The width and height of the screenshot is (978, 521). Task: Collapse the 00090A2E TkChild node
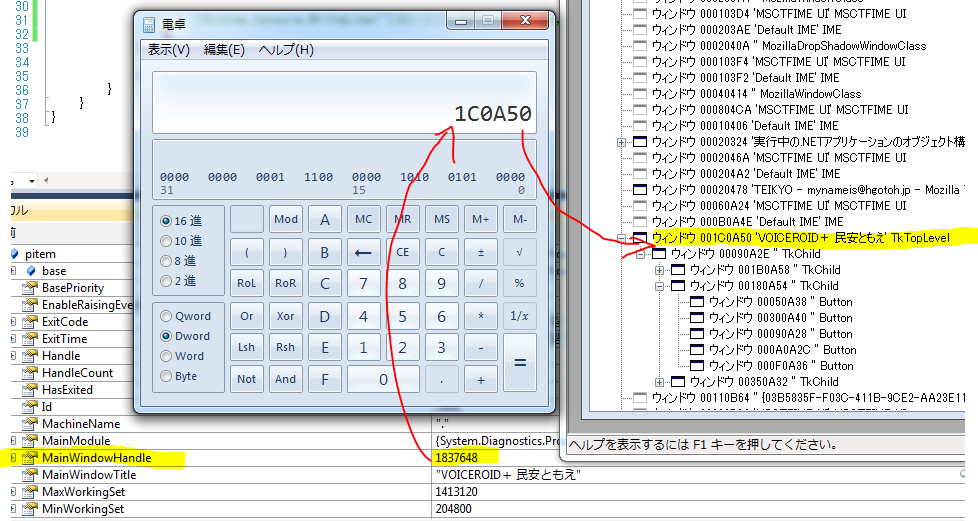pyautogui.click(x=640, y=254)
